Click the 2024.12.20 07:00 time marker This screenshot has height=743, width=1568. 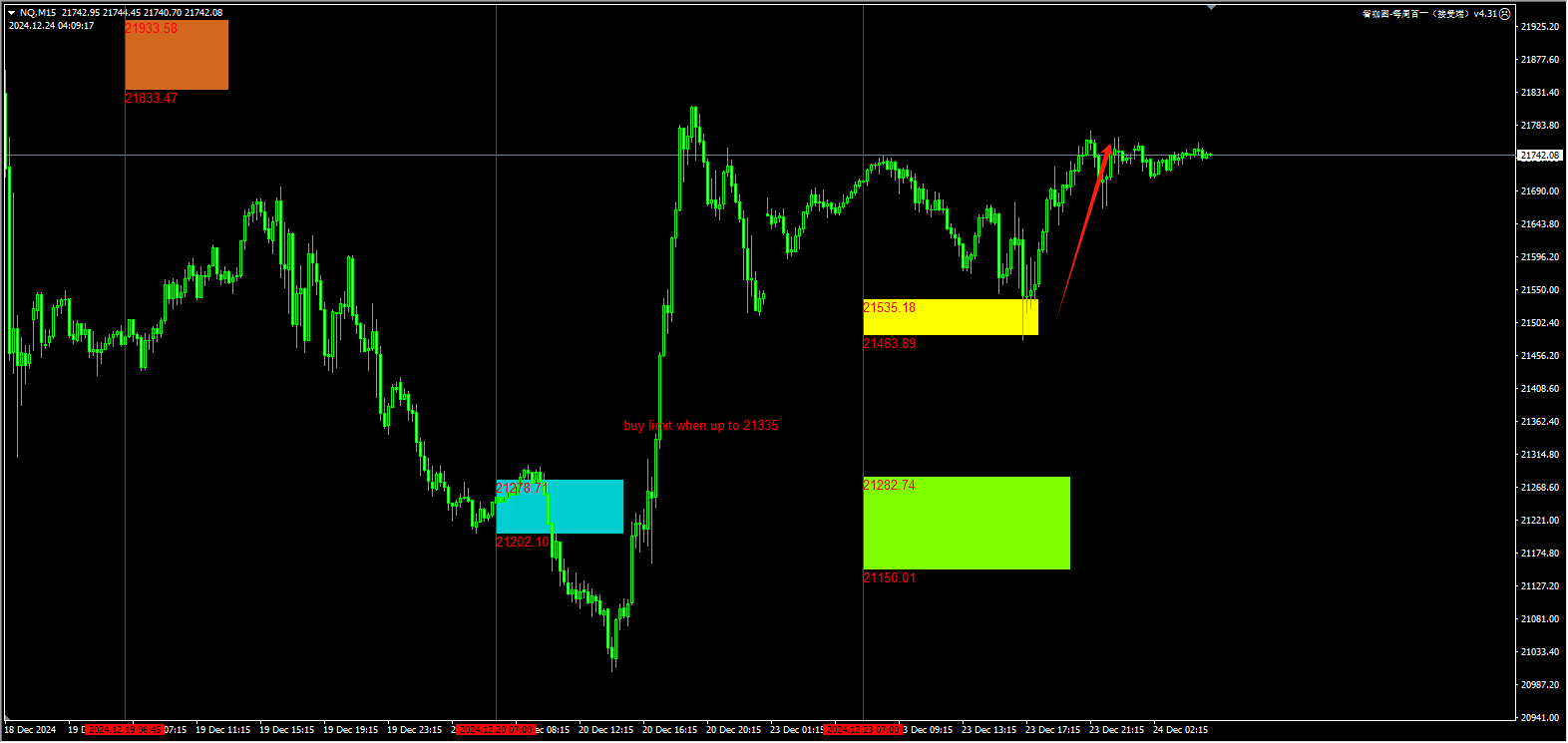tap(496, 730)
